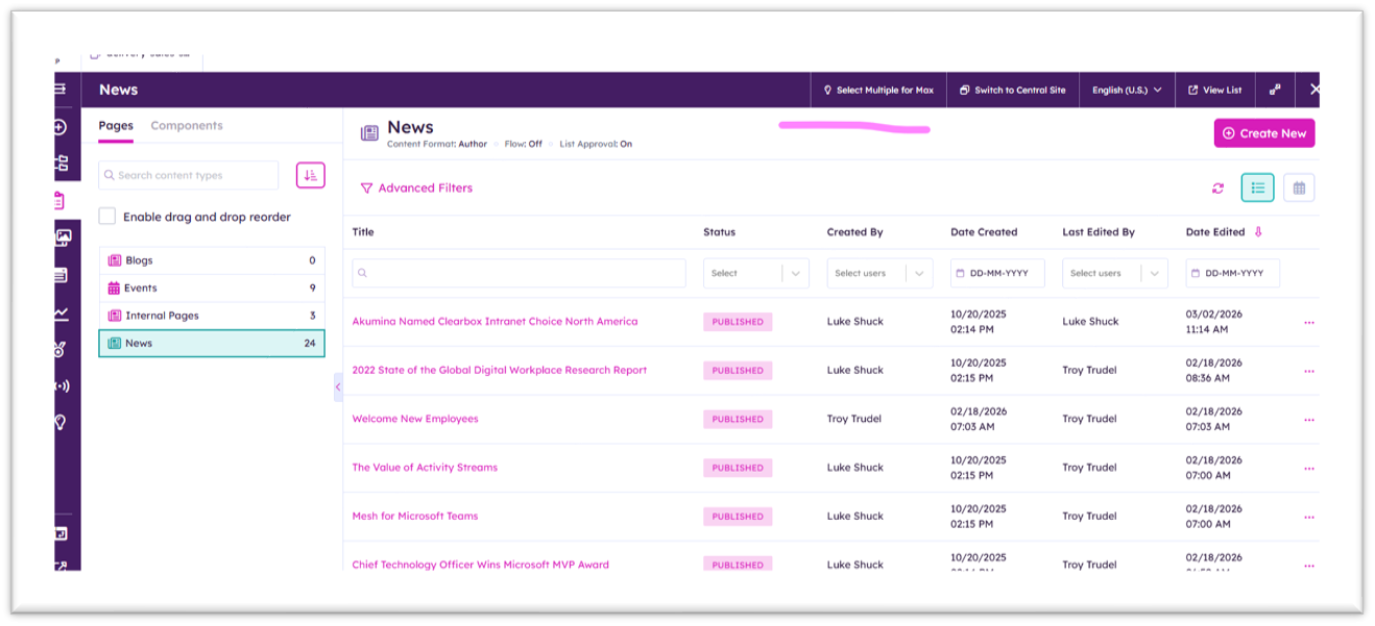1375x626 pixels.
Task: Click the View List button
Action: (1215, 90)
